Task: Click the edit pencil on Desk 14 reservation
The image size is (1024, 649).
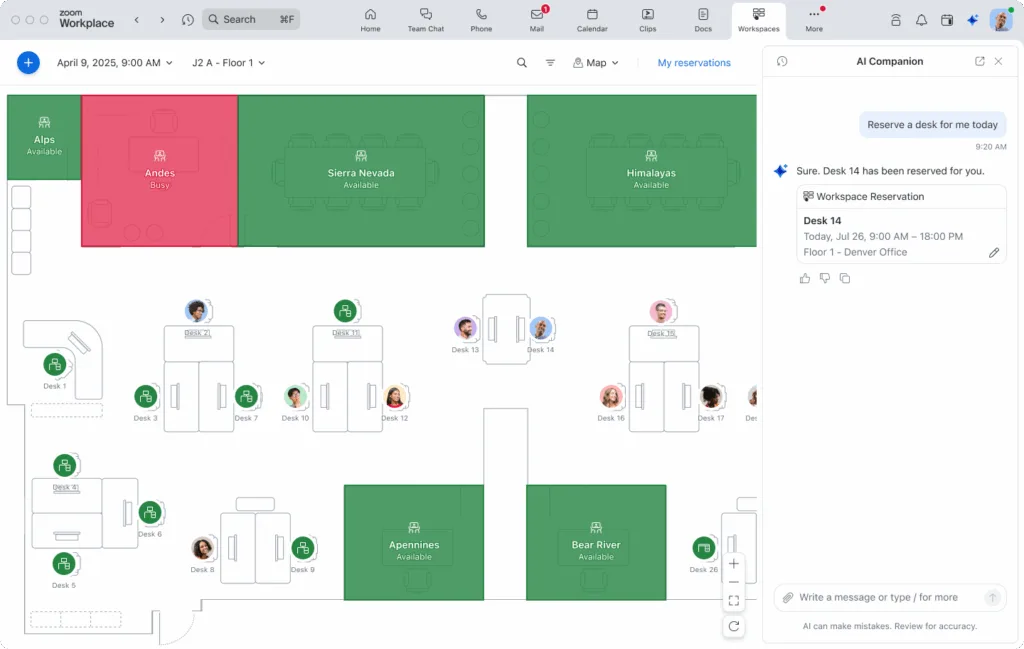Action: 994,253
